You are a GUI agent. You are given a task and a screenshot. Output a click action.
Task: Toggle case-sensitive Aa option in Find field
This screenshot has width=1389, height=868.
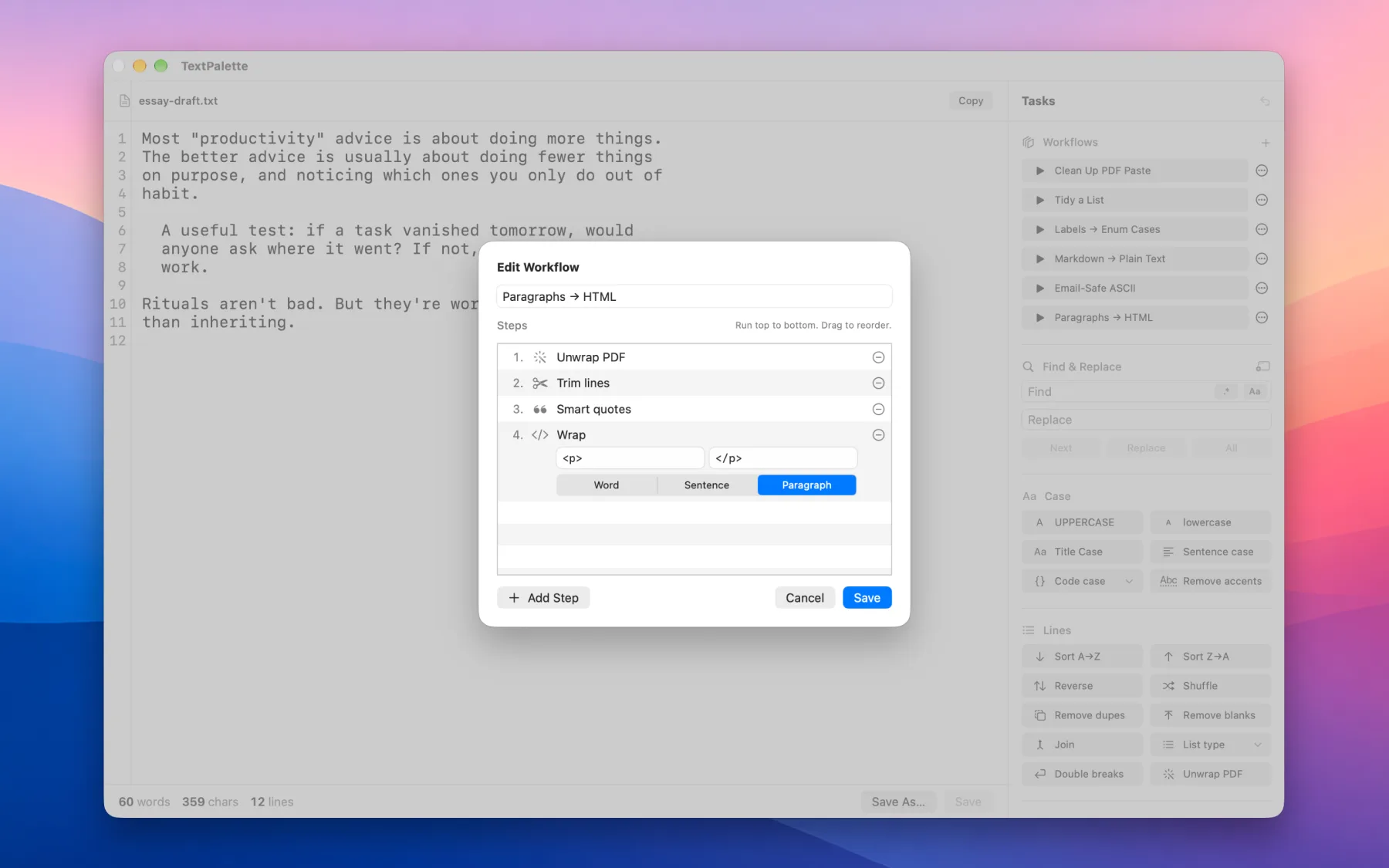point(1255,391)
